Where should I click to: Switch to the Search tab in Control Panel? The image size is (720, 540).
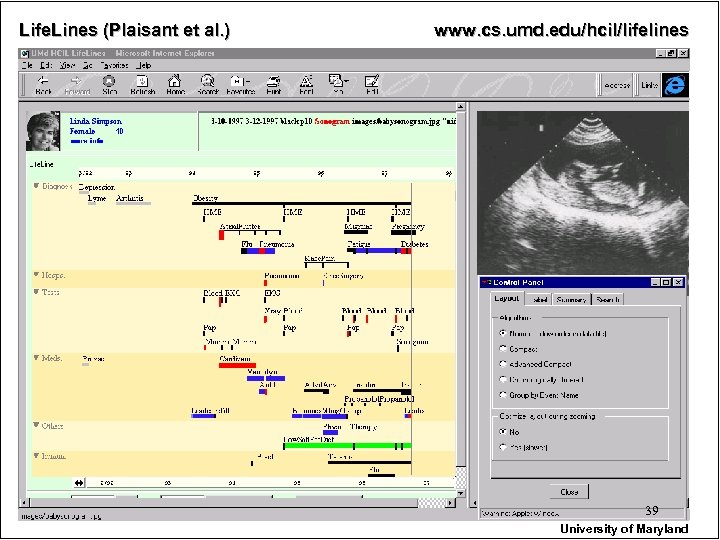[x=608, y=299]
